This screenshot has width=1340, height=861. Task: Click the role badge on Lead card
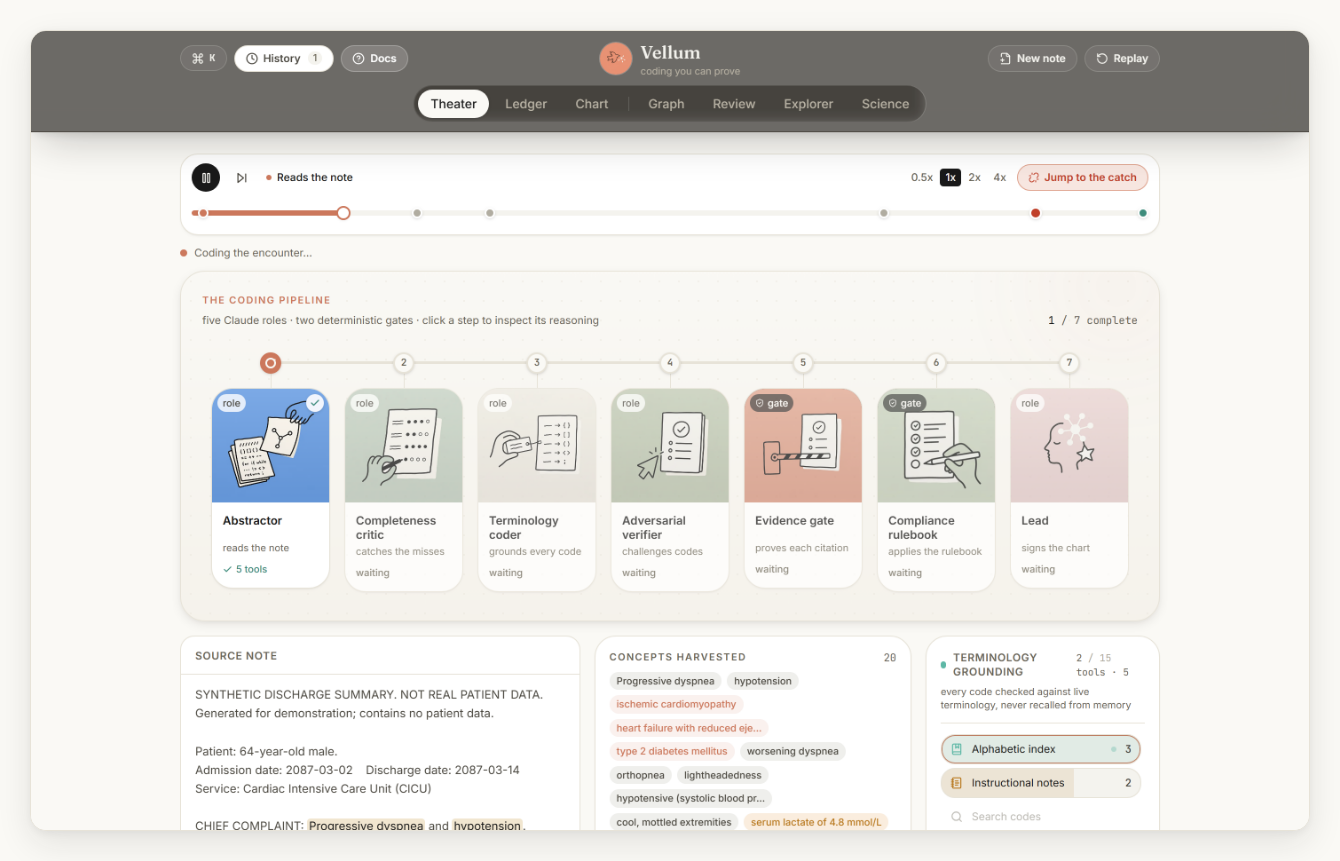pos(1030,403)
